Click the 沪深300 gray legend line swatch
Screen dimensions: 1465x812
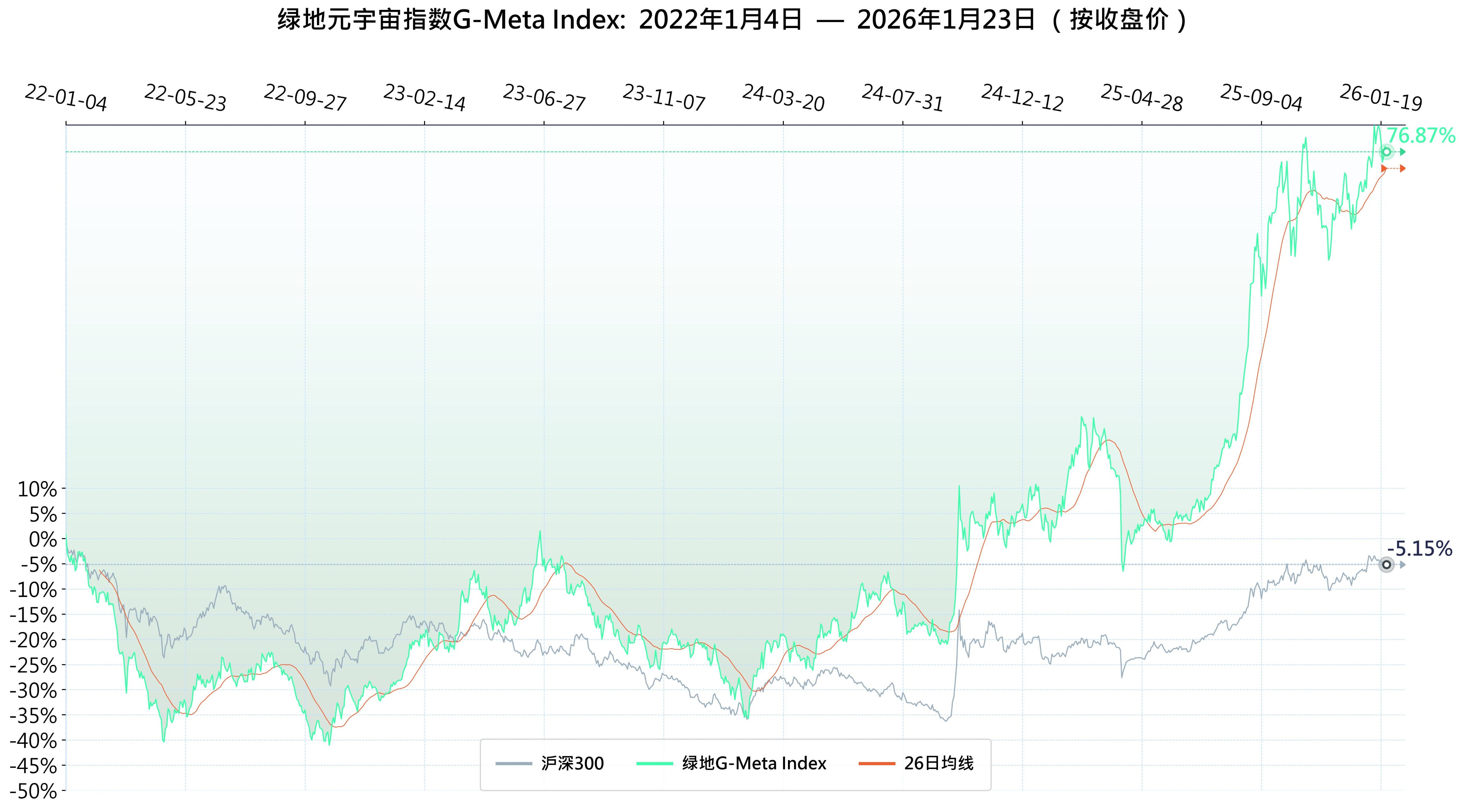514,764
